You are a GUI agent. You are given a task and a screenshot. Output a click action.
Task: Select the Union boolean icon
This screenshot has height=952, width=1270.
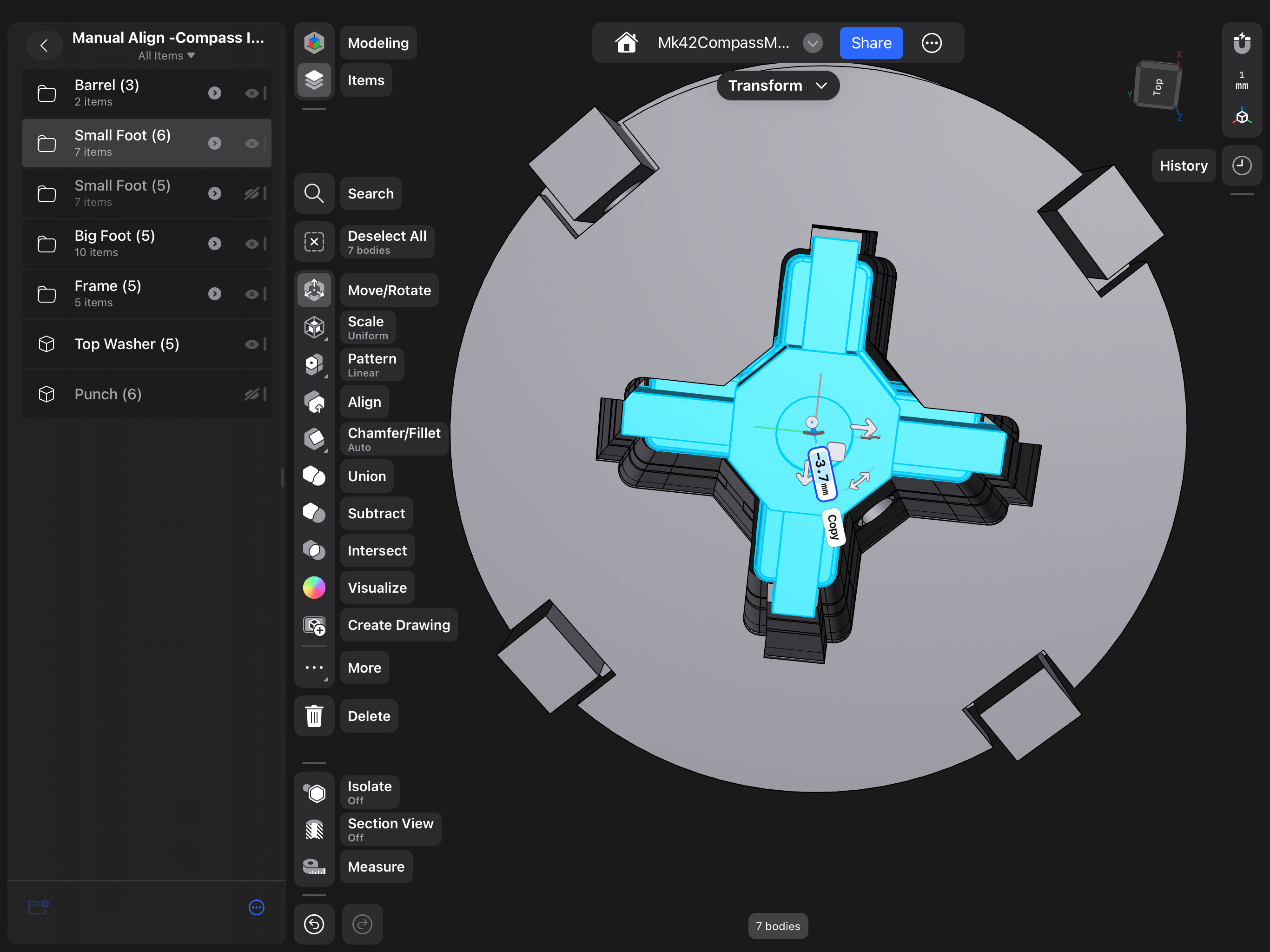[x=314, y=476]
